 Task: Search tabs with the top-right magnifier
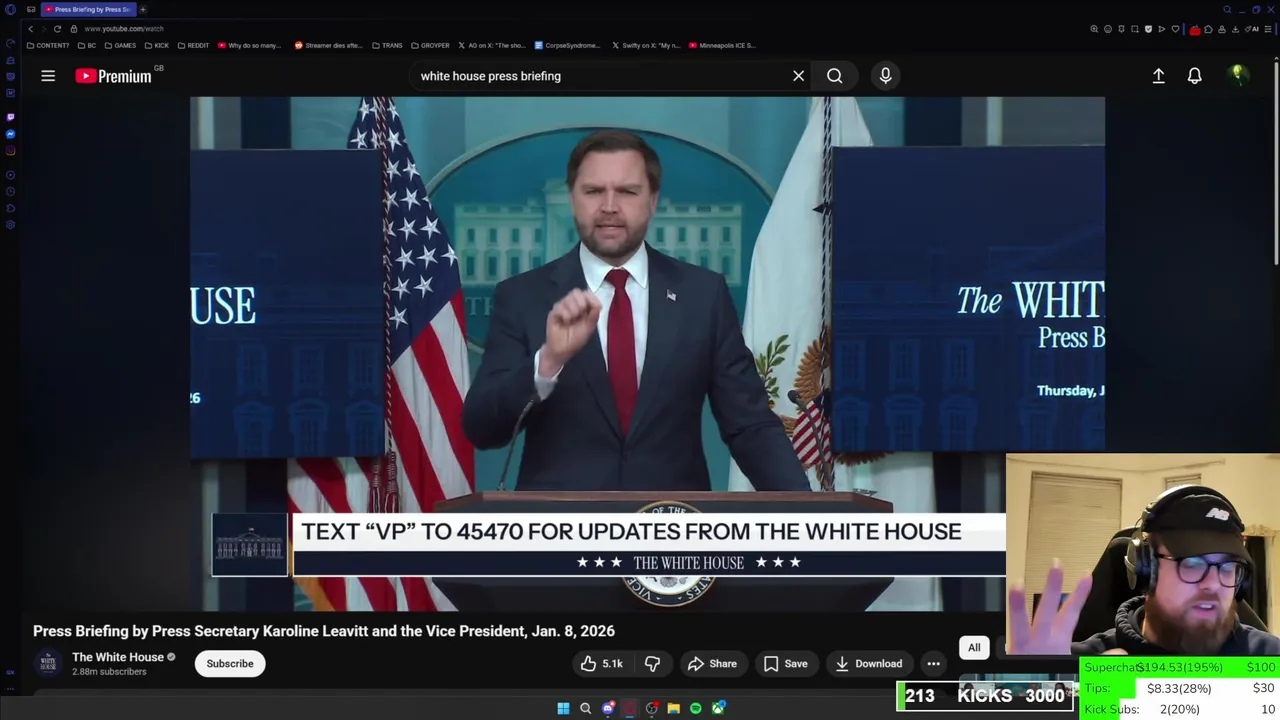point(1227,10)
